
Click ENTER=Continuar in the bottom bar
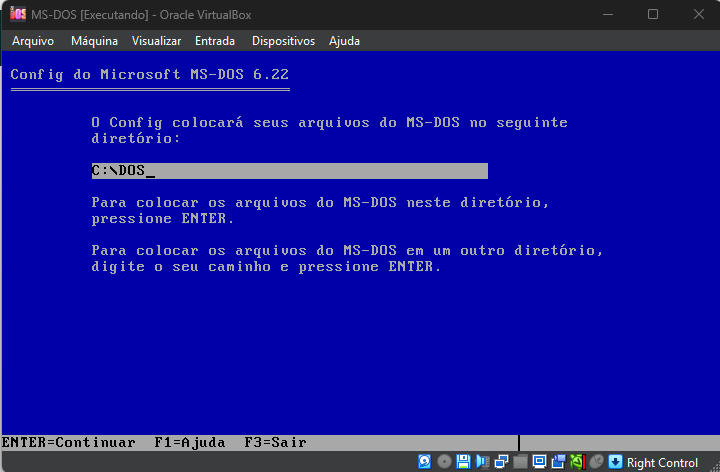click(69, 443)
